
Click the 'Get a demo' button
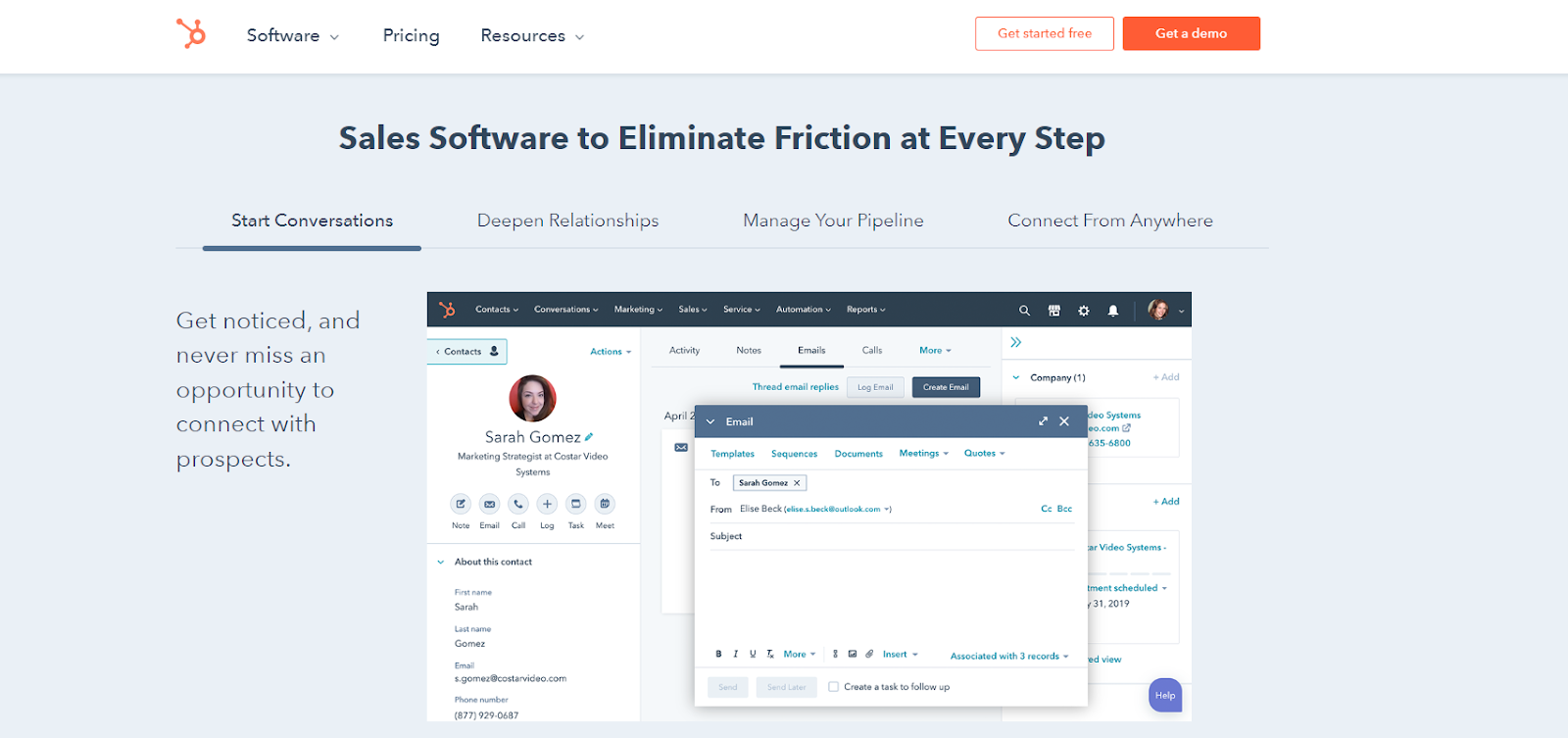click(x=1192, y=33)
